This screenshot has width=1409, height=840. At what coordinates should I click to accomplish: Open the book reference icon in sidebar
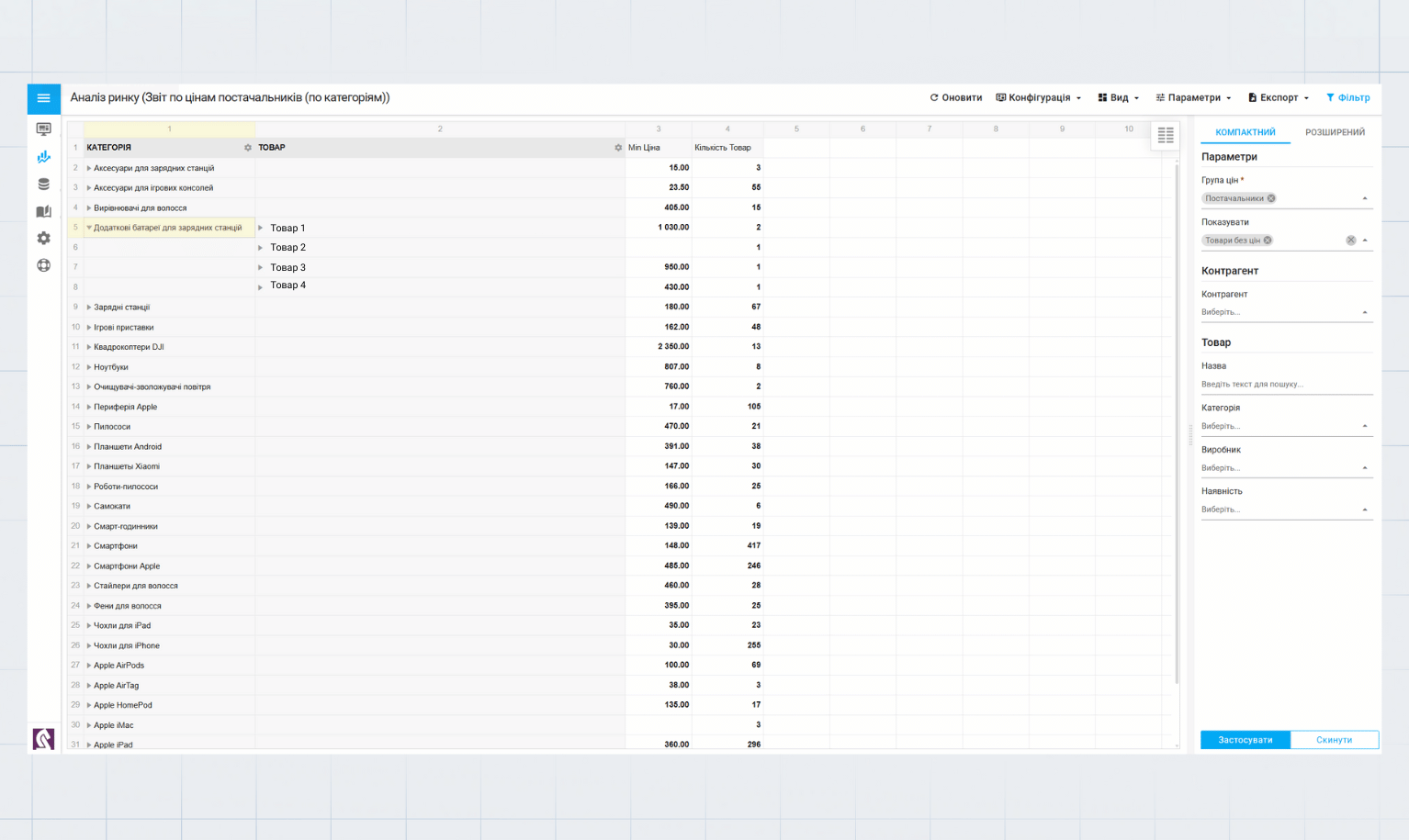coord(43,211)
